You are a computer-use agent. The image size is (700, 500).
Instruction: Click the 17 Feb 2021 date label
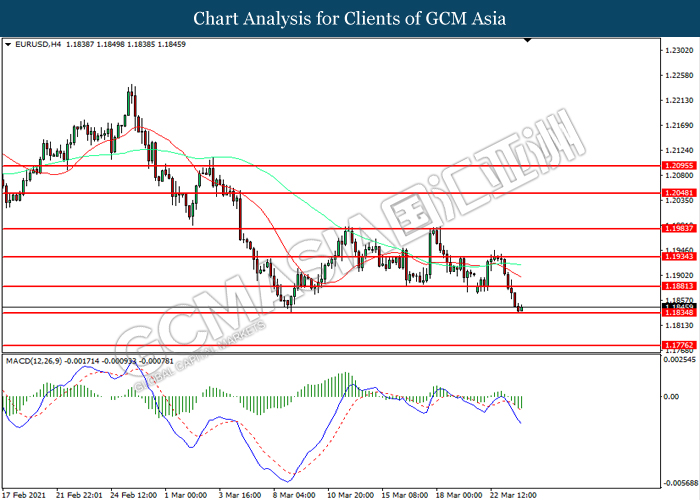[x=26, y=495]
